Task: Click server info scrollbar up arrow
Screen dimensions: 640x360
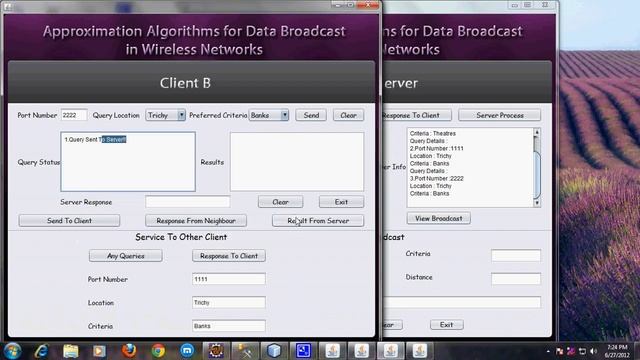Action: point(537,132)
